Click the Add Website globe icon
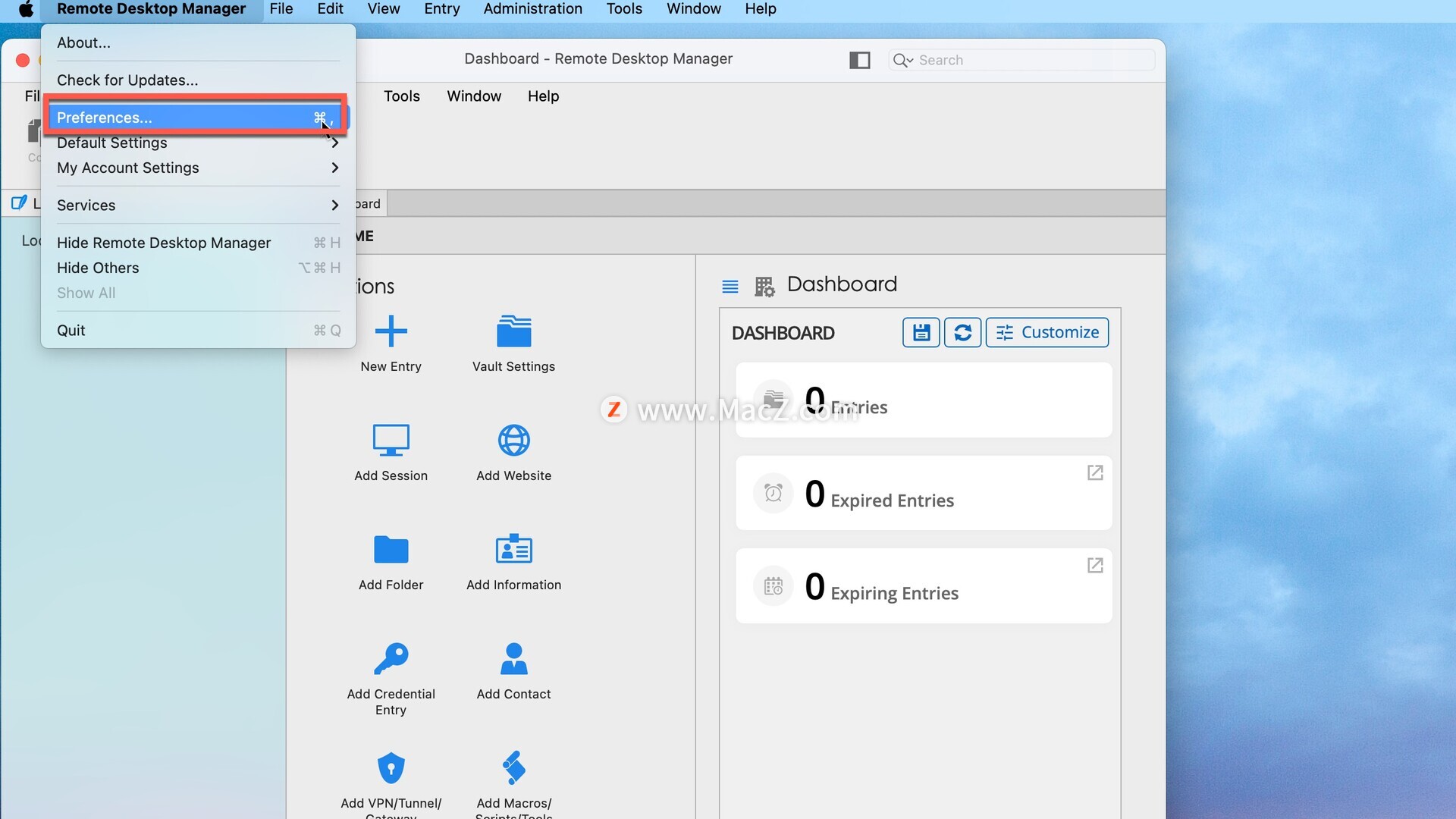 [513, 440]
